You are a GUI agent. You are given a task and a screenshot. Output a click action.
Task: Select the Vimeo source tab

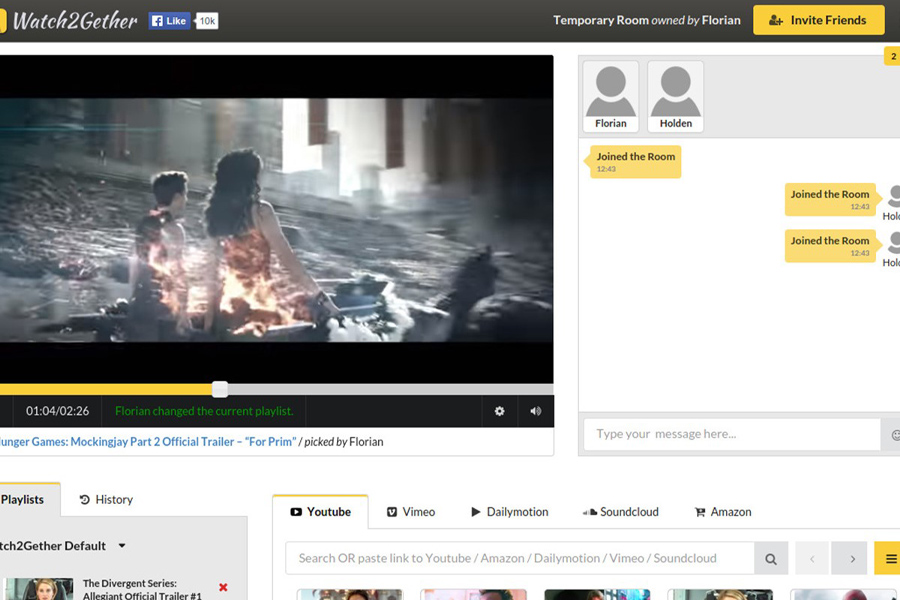click(411, 512)
